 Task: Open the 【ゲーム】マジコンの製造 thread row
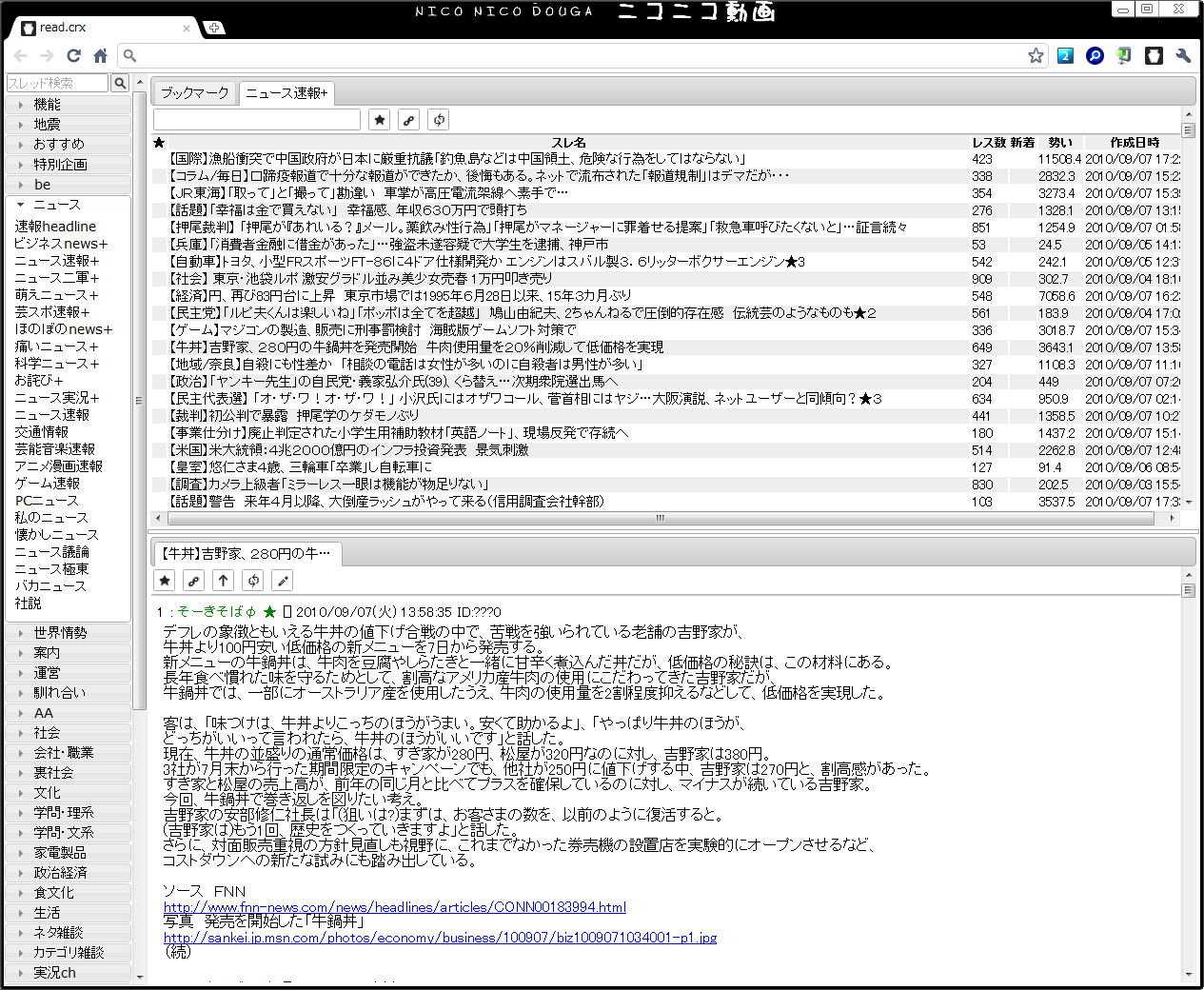pos(666,330)
